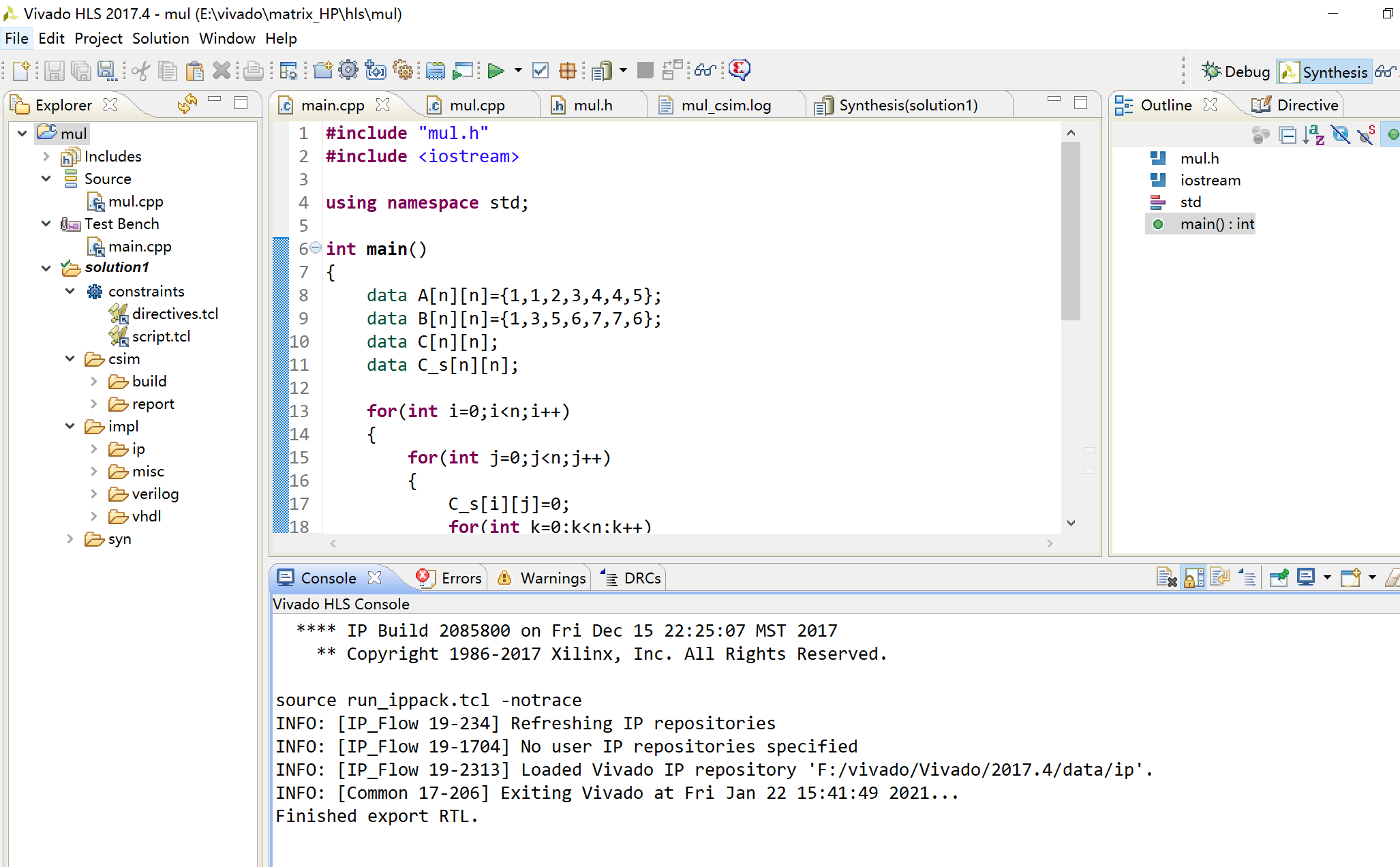Open dropdown arrow beside Run C Synthesis
Viewport: 1400px width, 867px height.
point(518,70)
